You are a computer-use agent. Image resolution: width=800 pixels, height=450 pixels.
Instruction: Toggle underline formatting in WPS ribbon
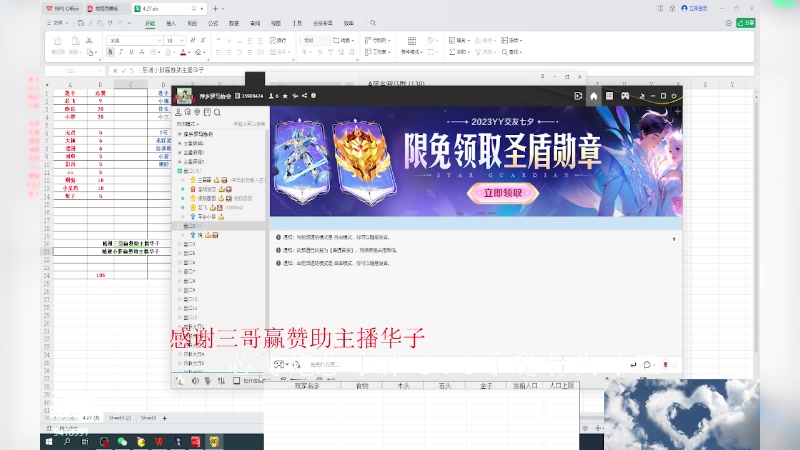(131, 52)
